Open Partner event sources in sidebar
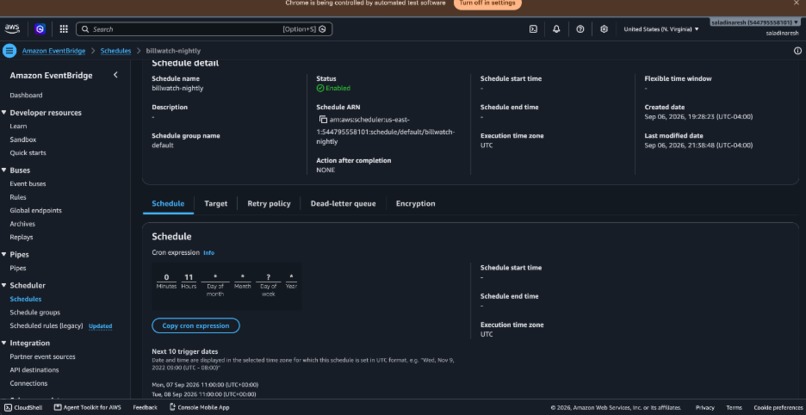The height and width of the screenshot is (415, 806). [43, 356]
